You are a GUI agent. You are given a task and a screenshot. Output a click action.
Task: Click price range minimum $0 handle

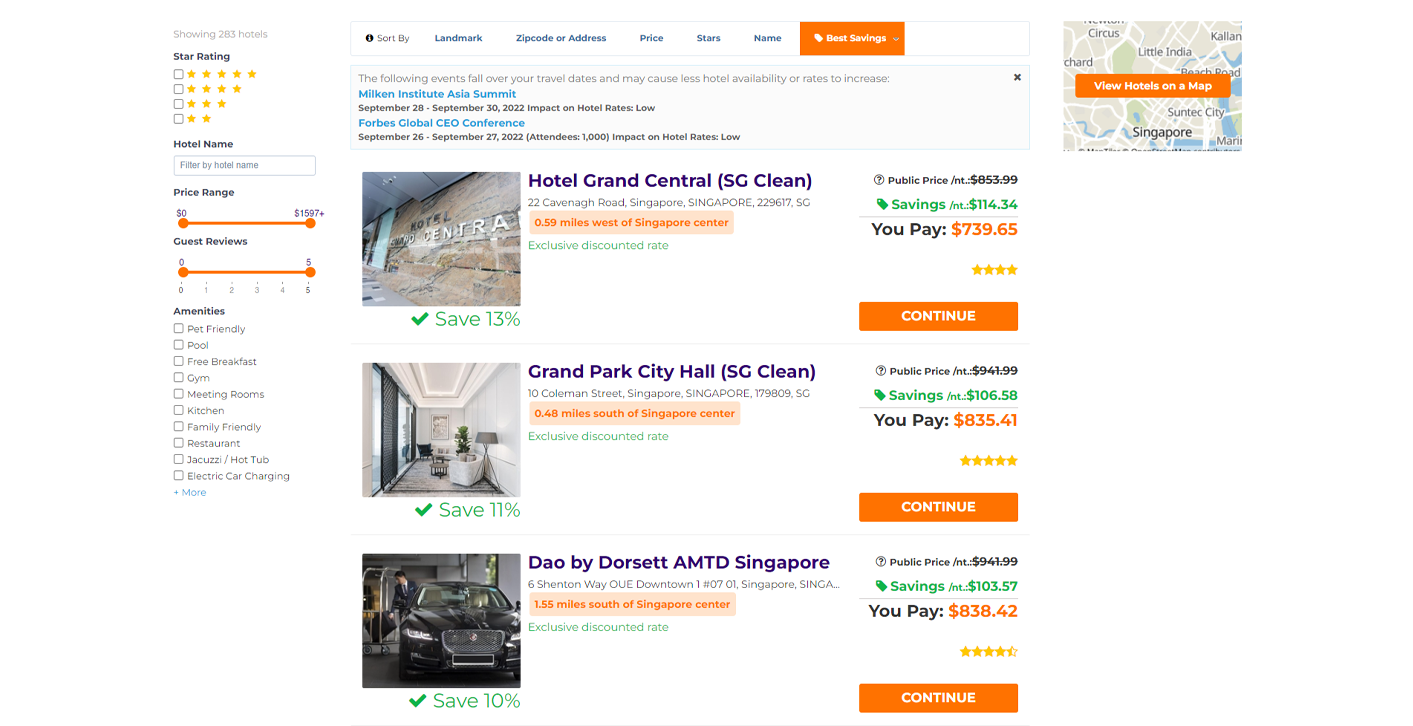[183, 223]
